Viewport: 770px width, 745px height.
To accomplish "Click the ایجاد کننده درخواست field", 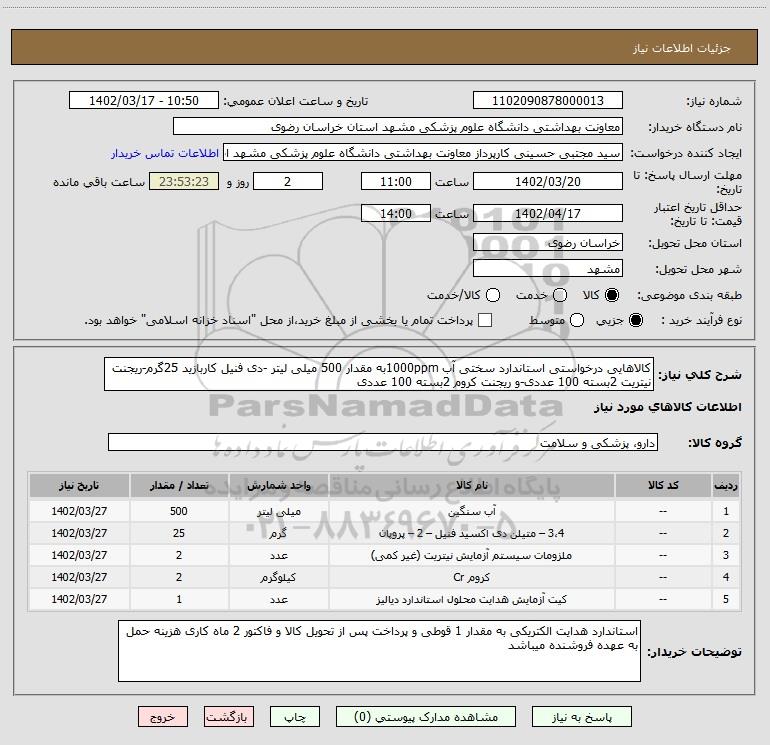I will [x=423, y=152].
